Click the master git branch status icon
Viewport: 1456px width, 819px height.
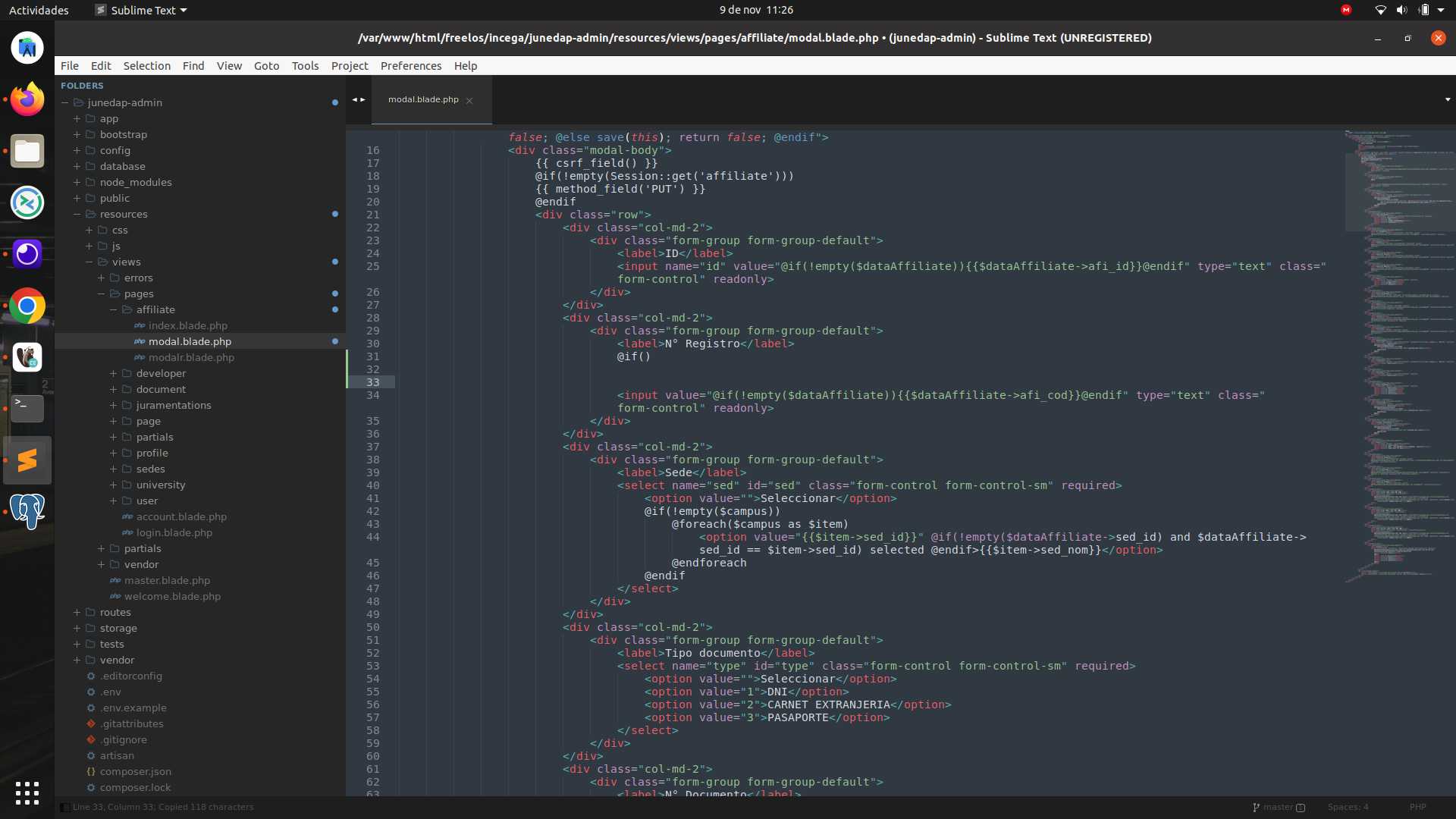coord(1257,808)
